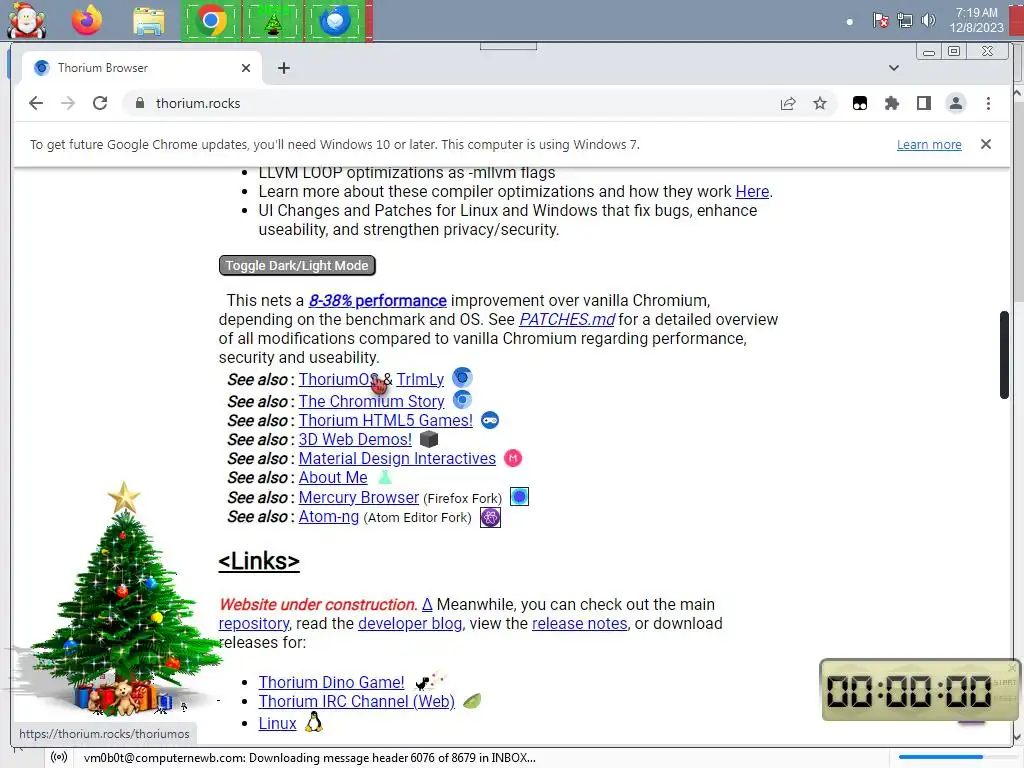Viewport: 1024px width, 768px height.
Task: Open the file explorer taskbar icon
Action: coord(149,21)
